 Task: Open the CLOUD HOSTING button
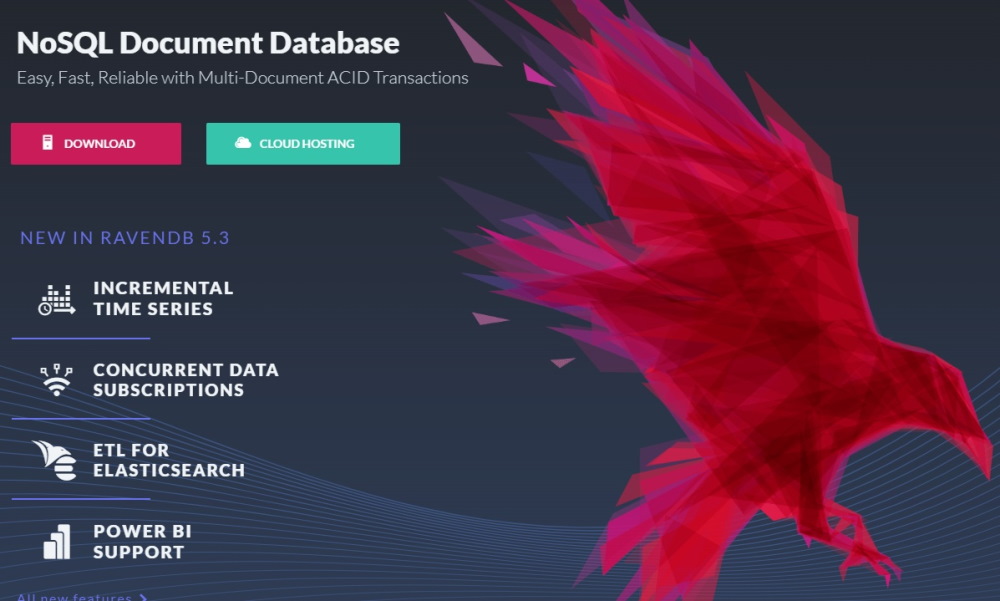(303, 144)
